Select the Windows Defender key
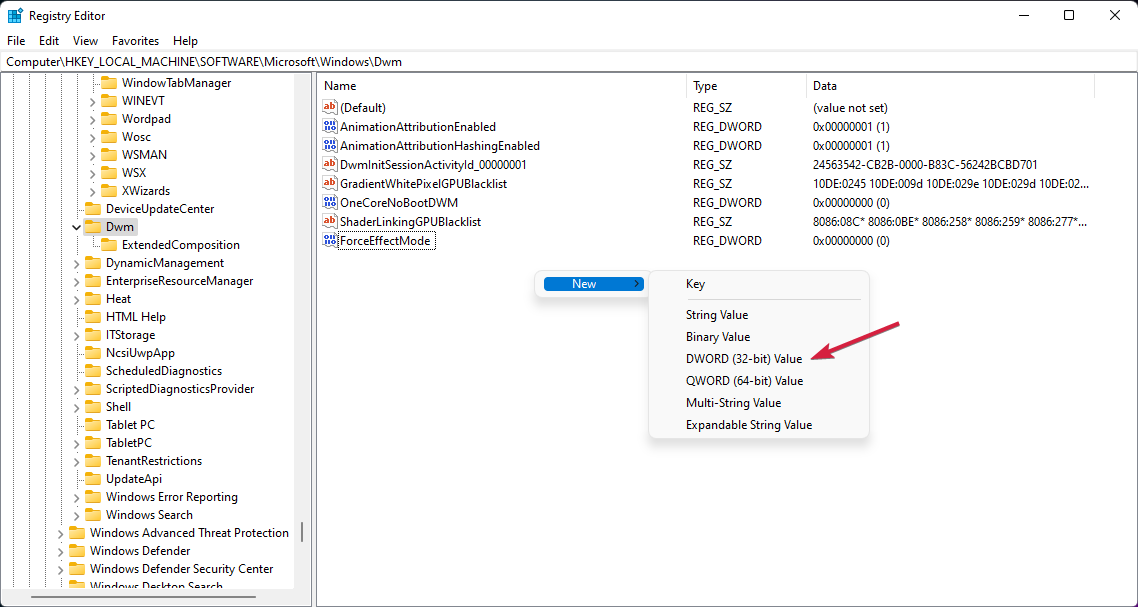 click(x=141, y=550)
